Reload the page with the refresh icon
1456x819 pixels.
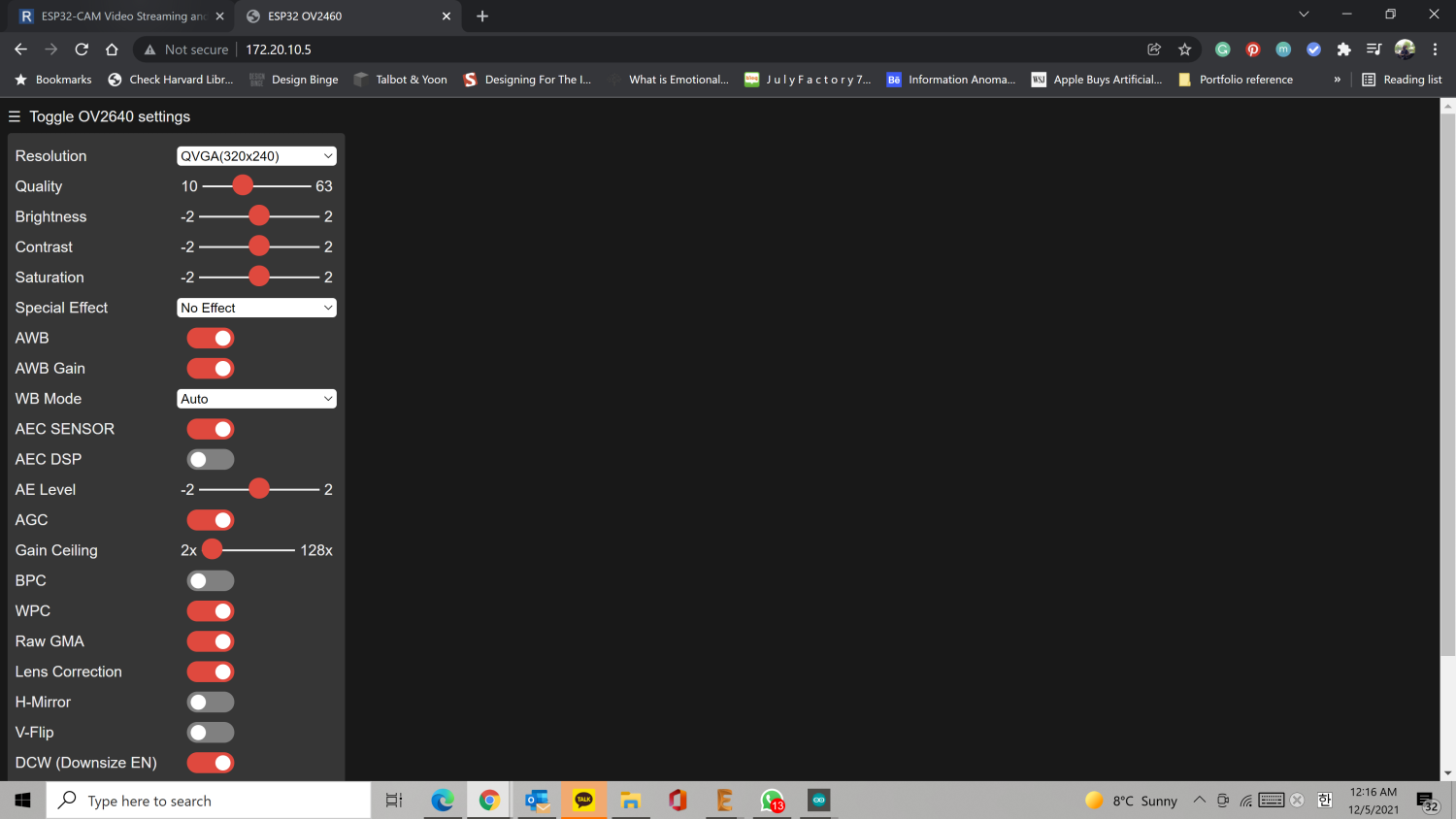tap(82, 49)
